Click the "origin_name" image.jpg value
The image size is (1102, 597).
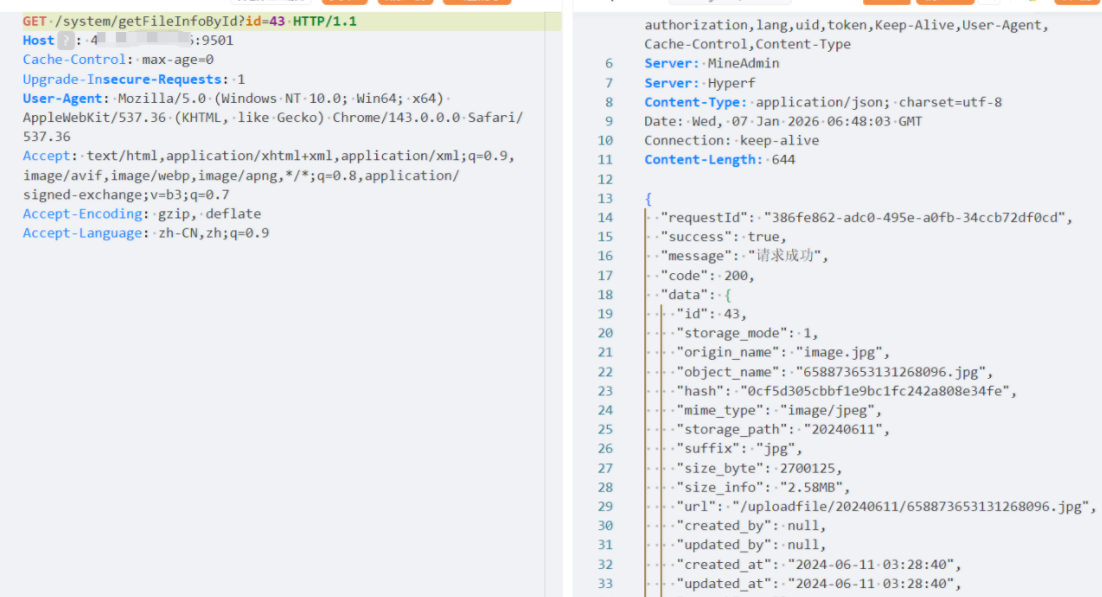[x=841, y=353]
